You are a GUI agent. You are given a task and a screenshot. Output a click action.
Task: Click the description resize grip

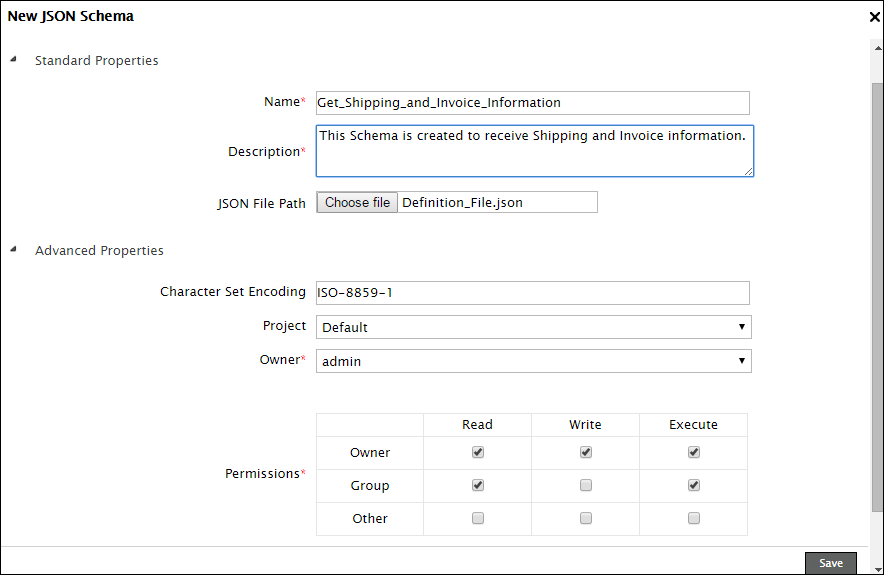748,171
